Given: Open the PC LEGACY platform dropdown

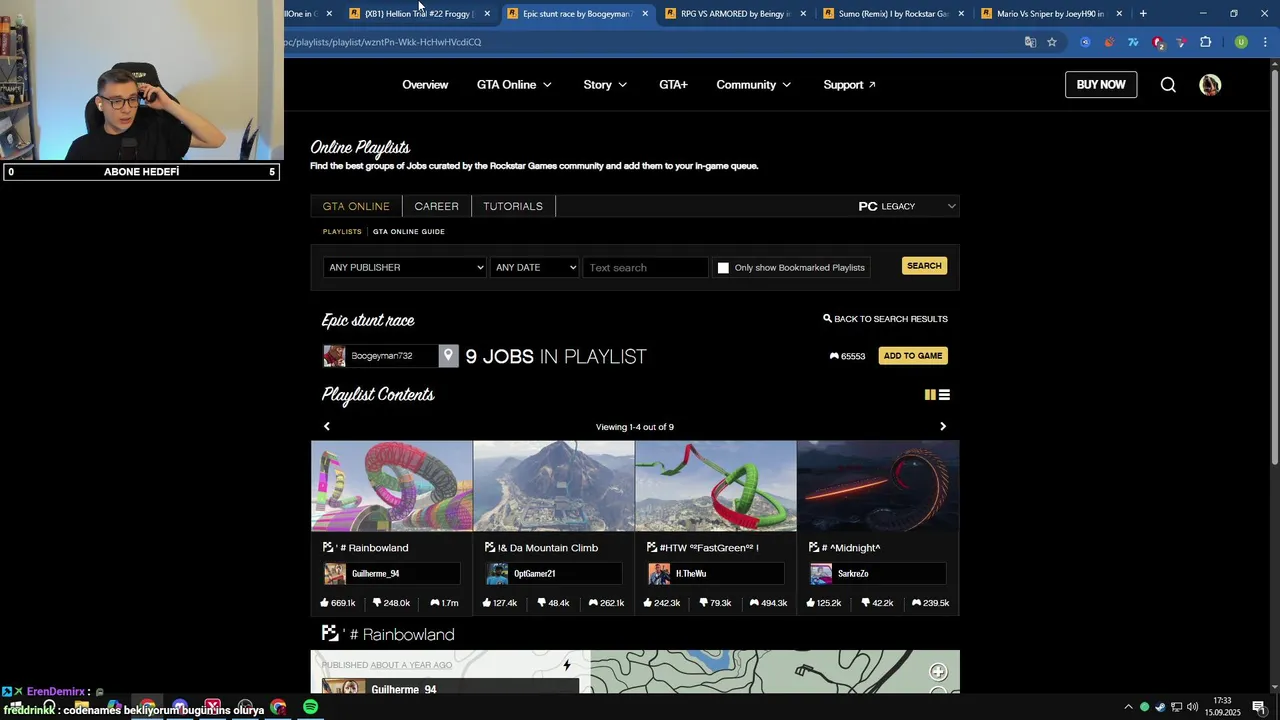Looking at the screenshot, I should (906, 206).
